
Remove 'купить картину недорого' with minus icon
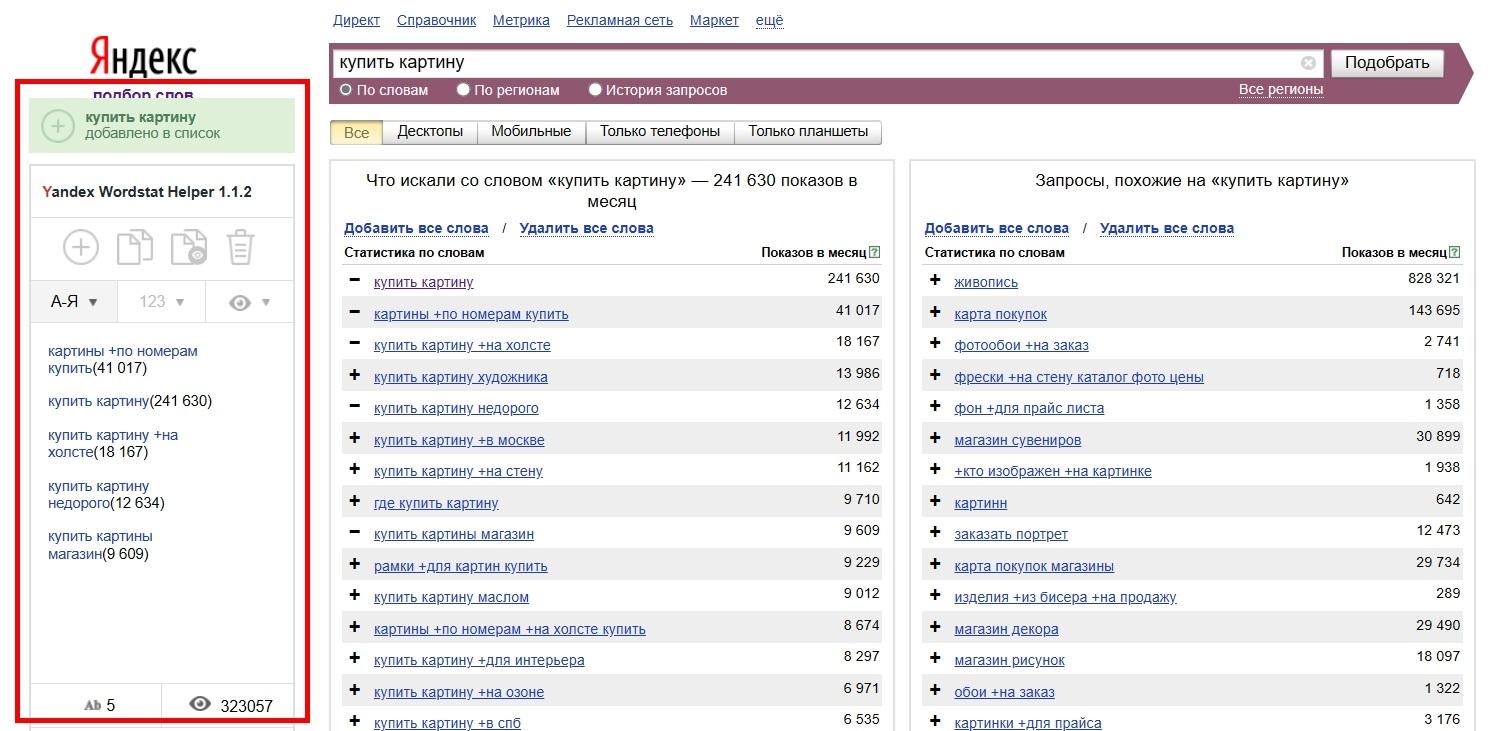(x=354, y=407)
